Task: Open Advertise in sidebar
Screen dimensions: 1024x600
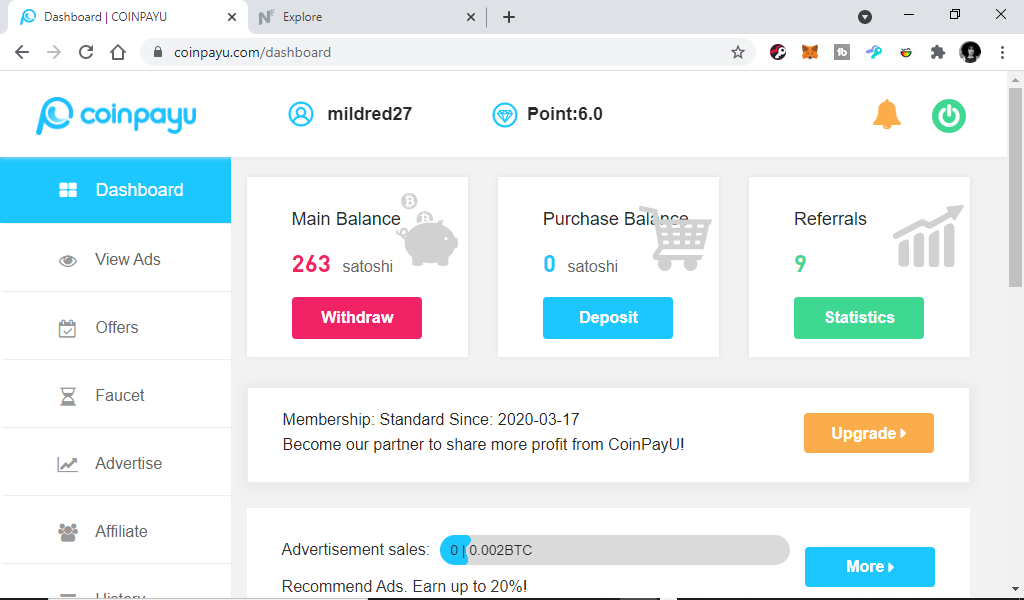Action: 116,463
